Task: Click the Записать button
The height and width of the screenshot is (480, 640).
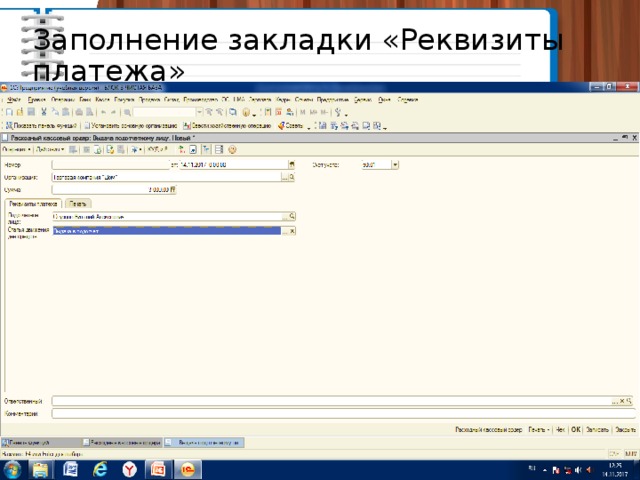Action: coord(597,429)
